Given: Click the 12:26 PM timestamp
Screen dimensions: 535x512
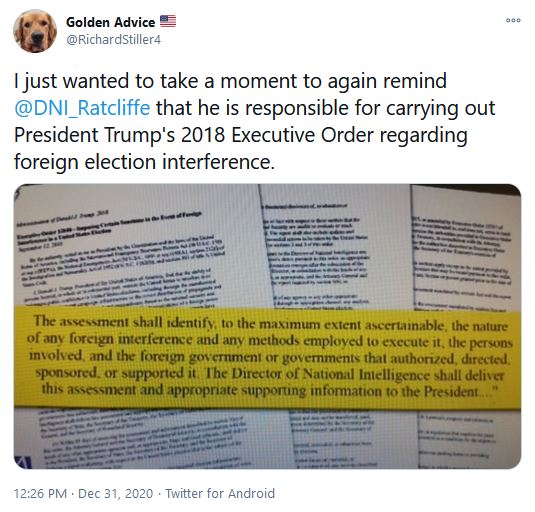Looking at the screenshot, I should pyautogui.click(x=40, y=494).
